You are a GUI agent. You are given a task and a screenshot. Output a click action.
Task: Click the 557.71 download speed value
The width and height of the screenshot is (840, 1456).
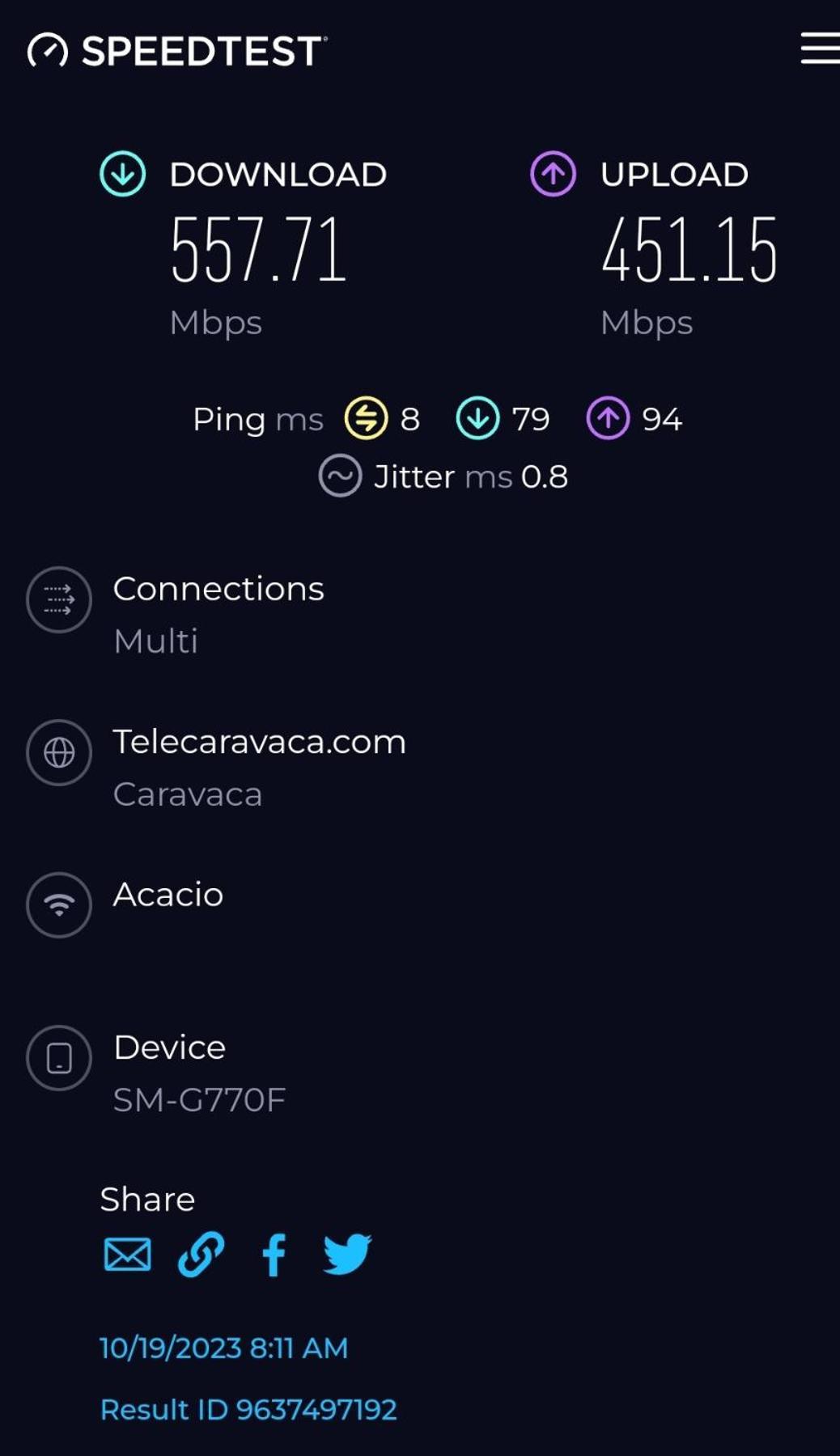tap(258, 249)
